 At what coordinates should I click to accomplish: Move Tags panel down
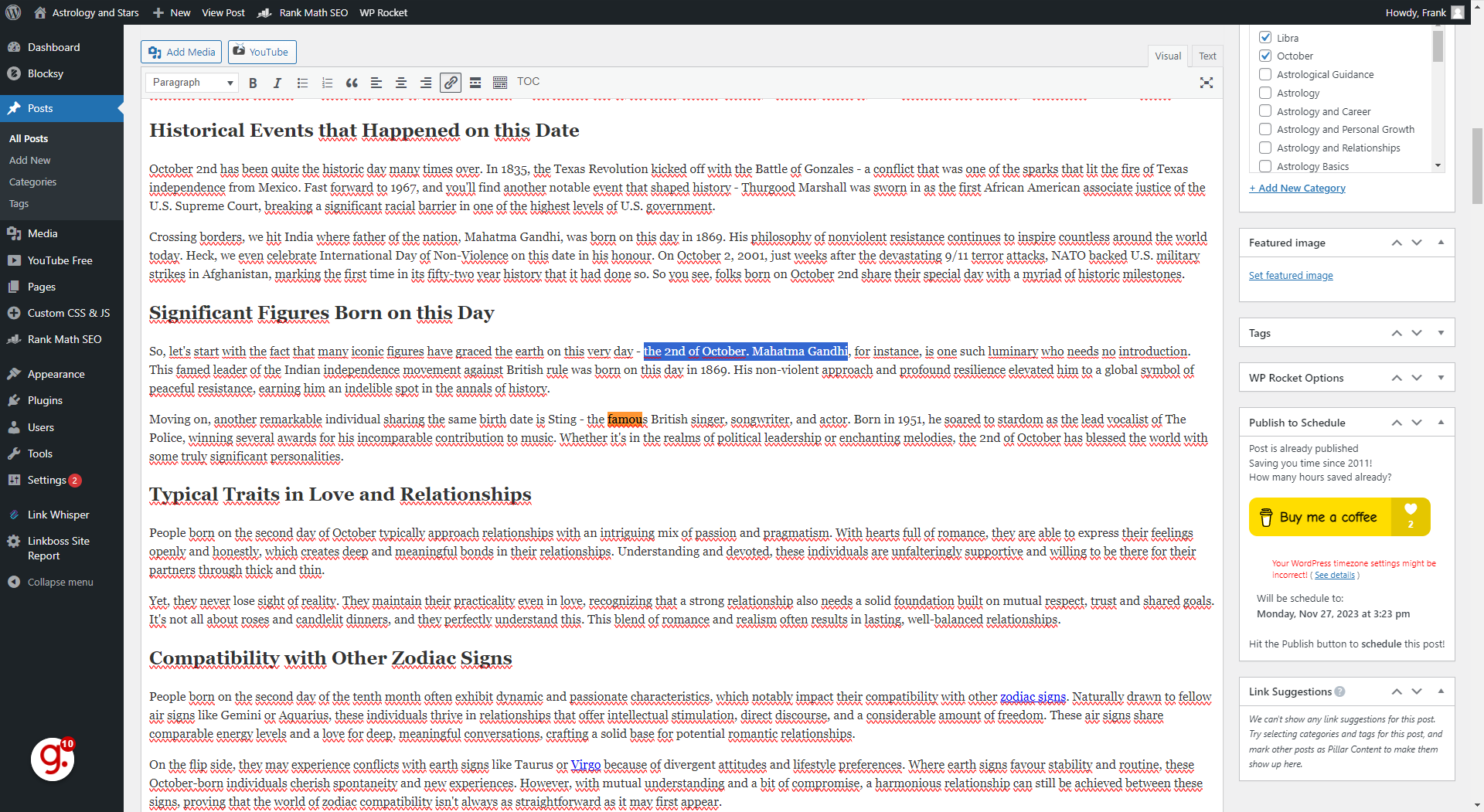click(x=1417, y=333)
